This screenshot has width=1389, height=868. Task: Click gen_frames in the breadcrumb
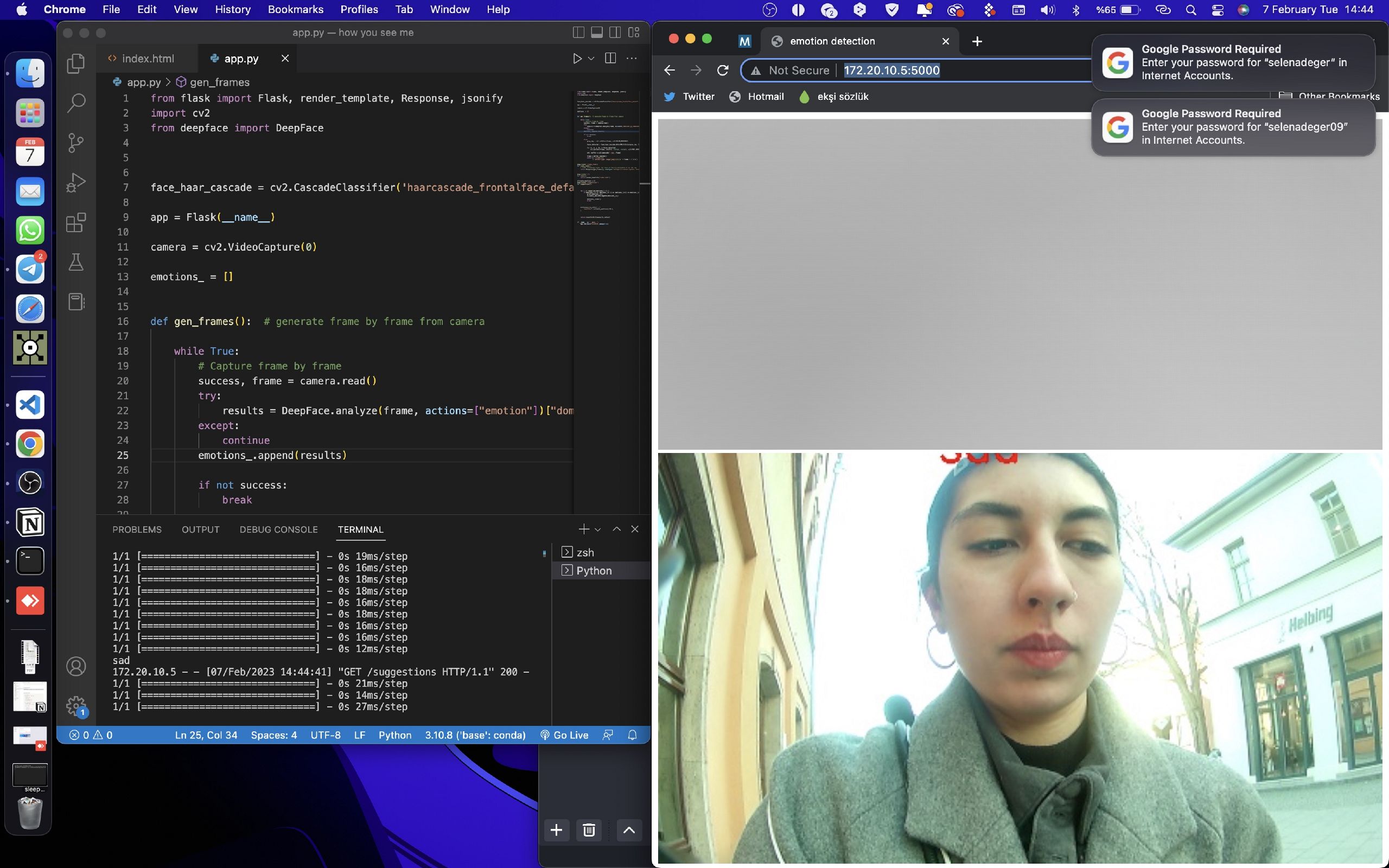(x=219, y=82)
